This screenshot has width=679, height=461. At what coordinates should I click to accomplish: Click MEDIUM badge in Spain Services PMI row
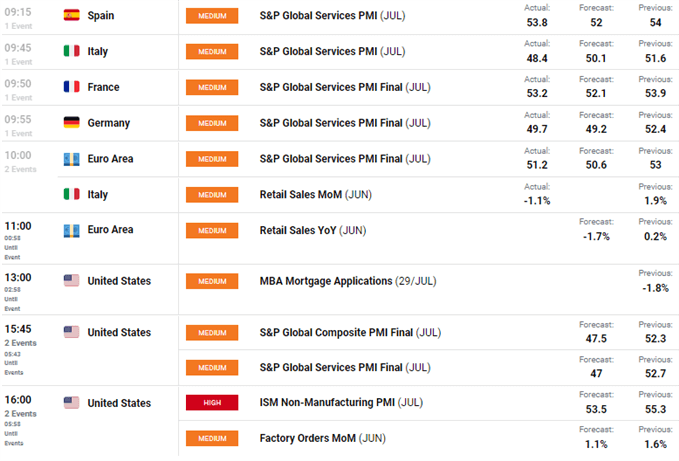pos(212,16)
